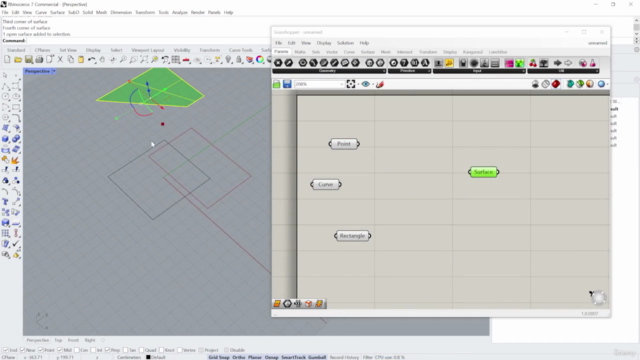The height and width of the screenshot is (360, 640).
Task: Switch to the Top viewport tab
Action: [x=58, y=340]
